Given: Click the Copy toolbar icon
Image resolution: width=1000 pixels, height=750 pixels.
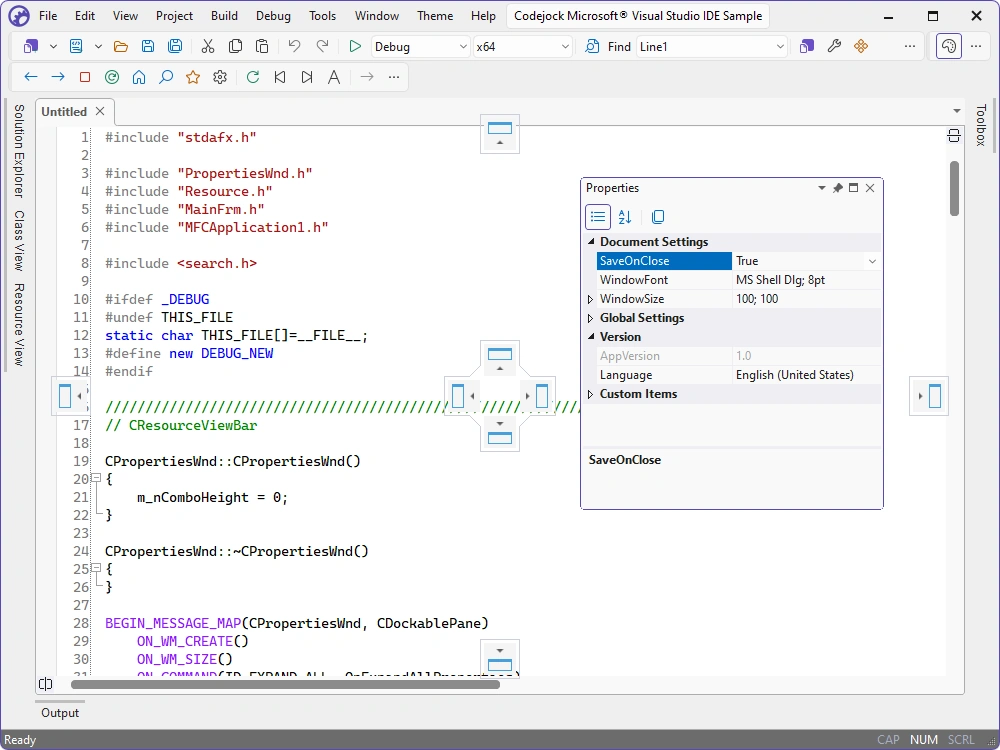Looking at the screenshot, I should [x=235, y=47].
